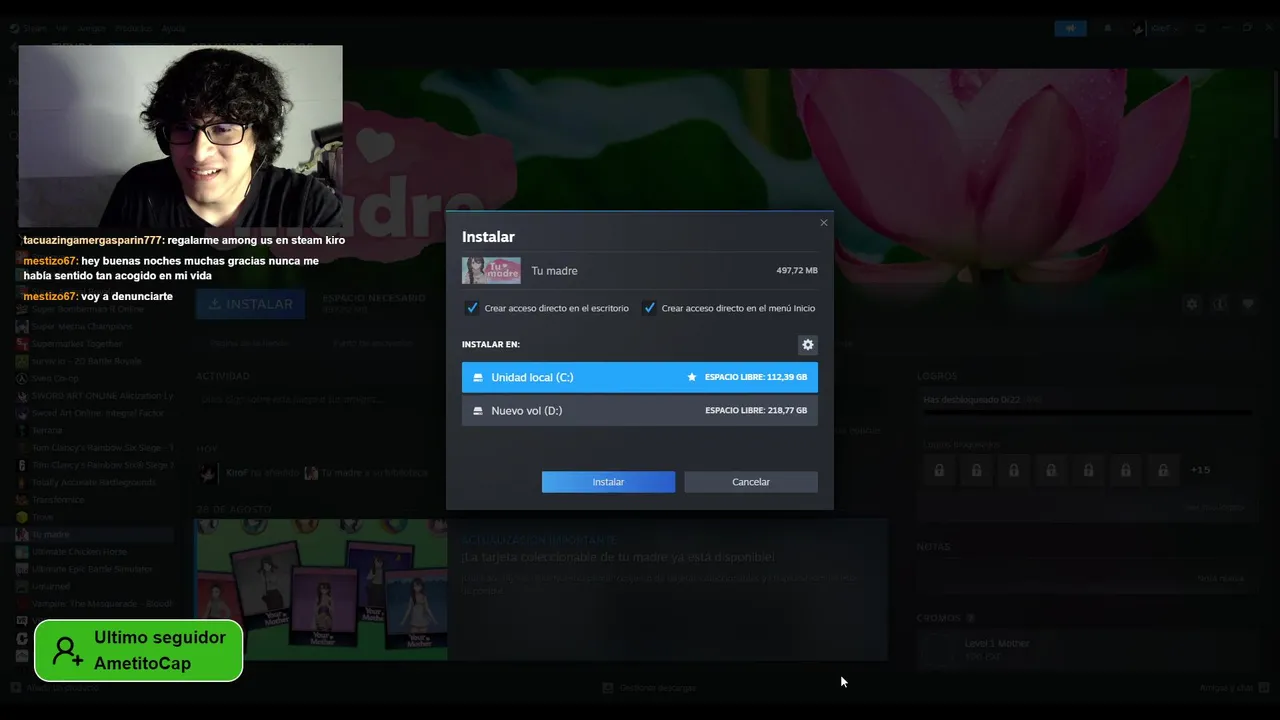Click the Tu madre game thumbnail in dialog
The height and width of the screenshot is (720, 1280).
[491, 271]
